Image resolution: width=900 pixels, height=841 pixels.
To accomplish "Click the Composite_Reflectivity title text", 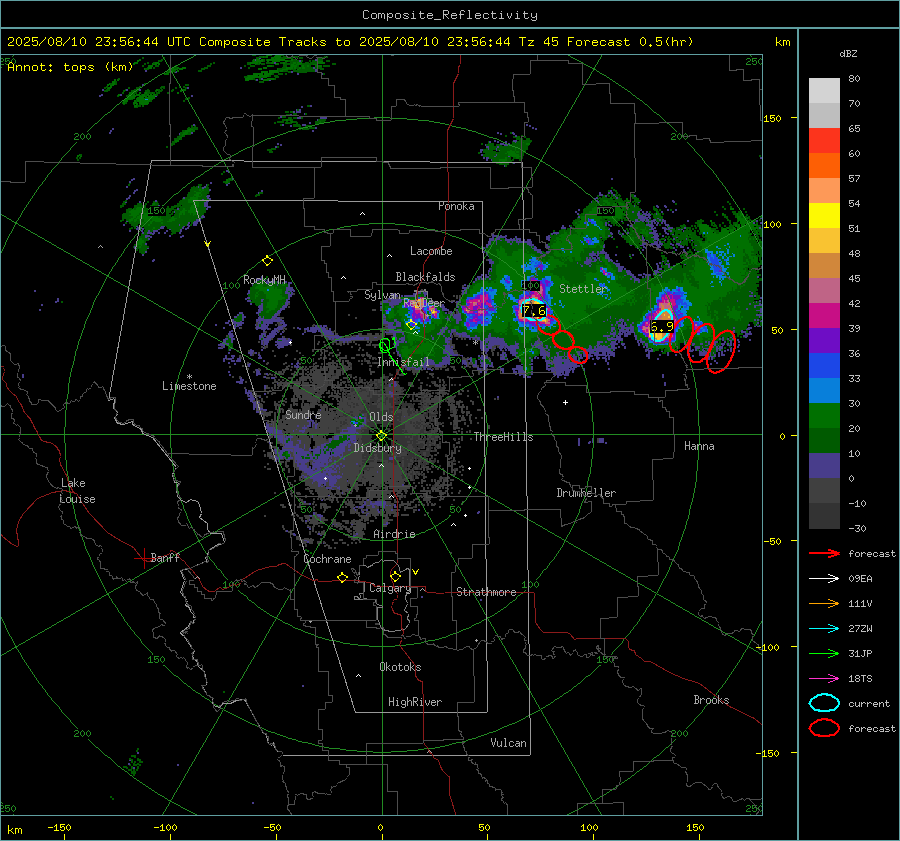I will (x=450, y=15).
